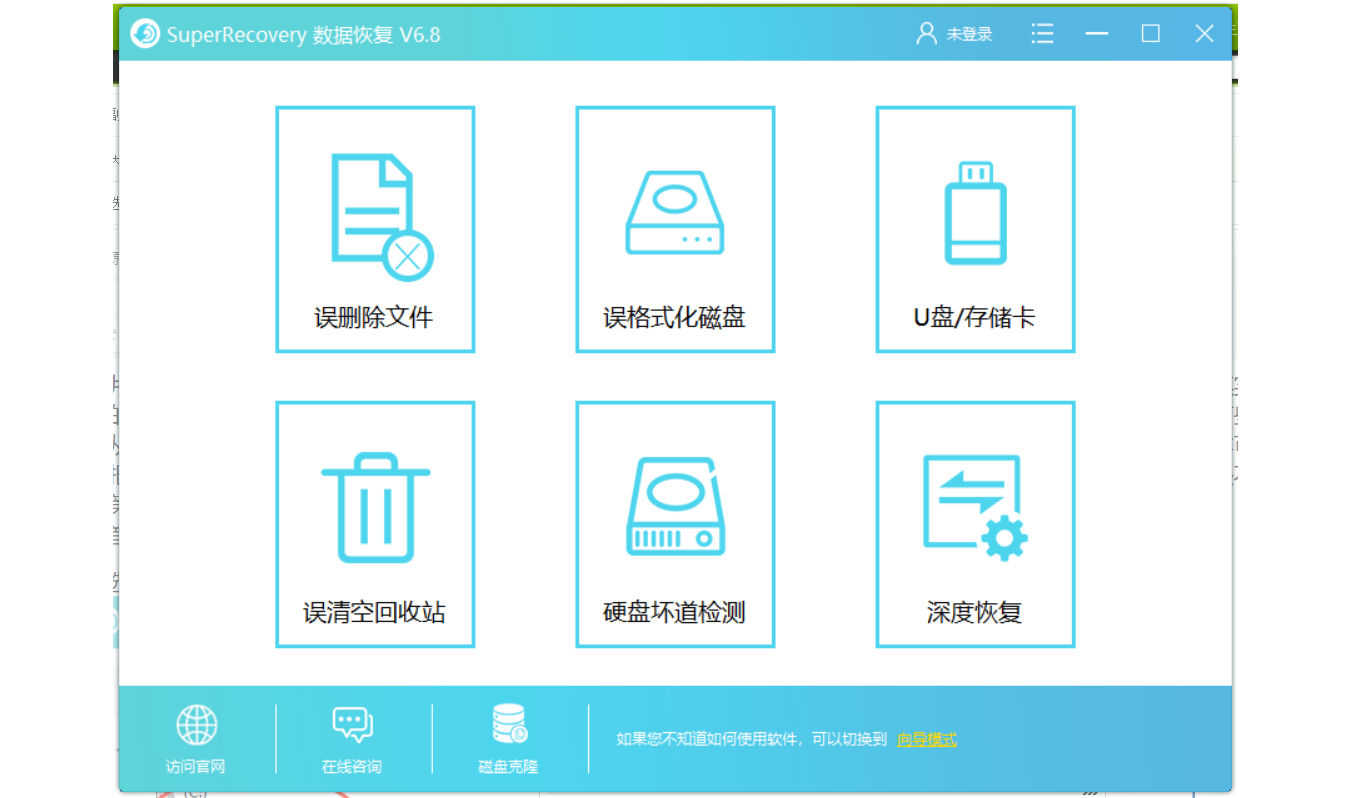Open the list menu icon in title bar
The width and height of the screenshot is (1350, 798).
coord(1043,34)
